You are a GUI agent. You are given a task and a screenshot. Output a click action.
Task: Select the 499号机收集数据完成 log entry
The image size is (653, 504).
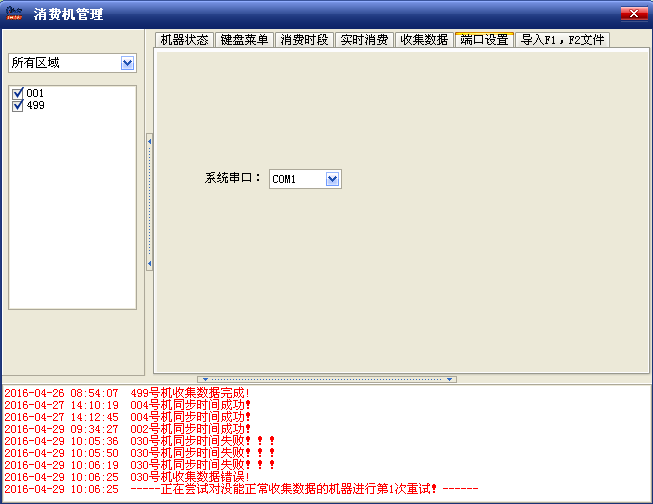[189, 393]
